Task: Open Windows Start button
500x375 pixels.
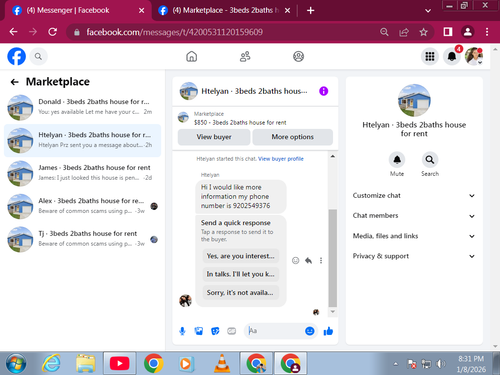Action: point(16,363)
